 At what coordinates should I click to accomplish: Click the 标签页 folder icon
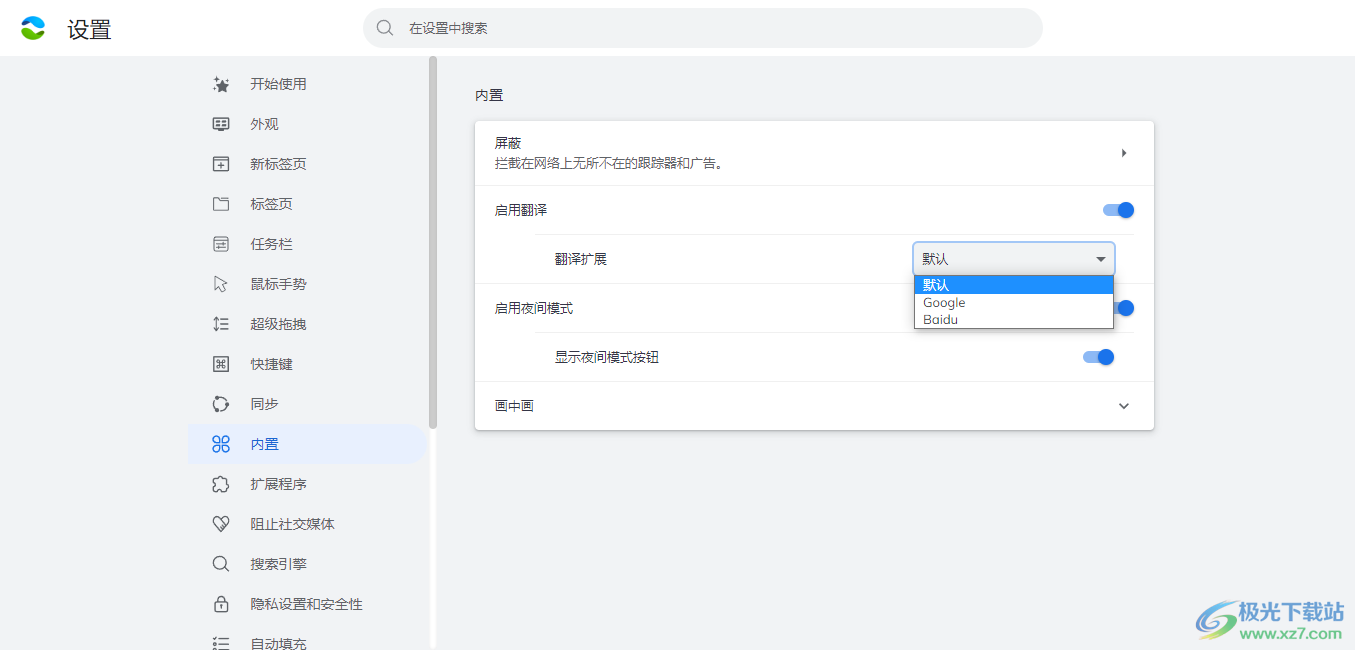[221, 204]
